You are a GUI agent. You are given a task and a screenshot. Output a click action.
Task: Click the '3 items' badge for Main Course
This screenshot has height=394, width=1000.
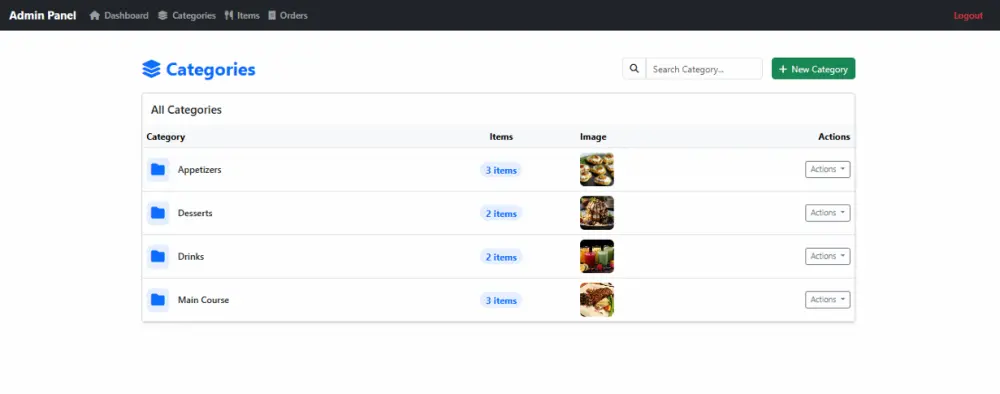point(501,300)
